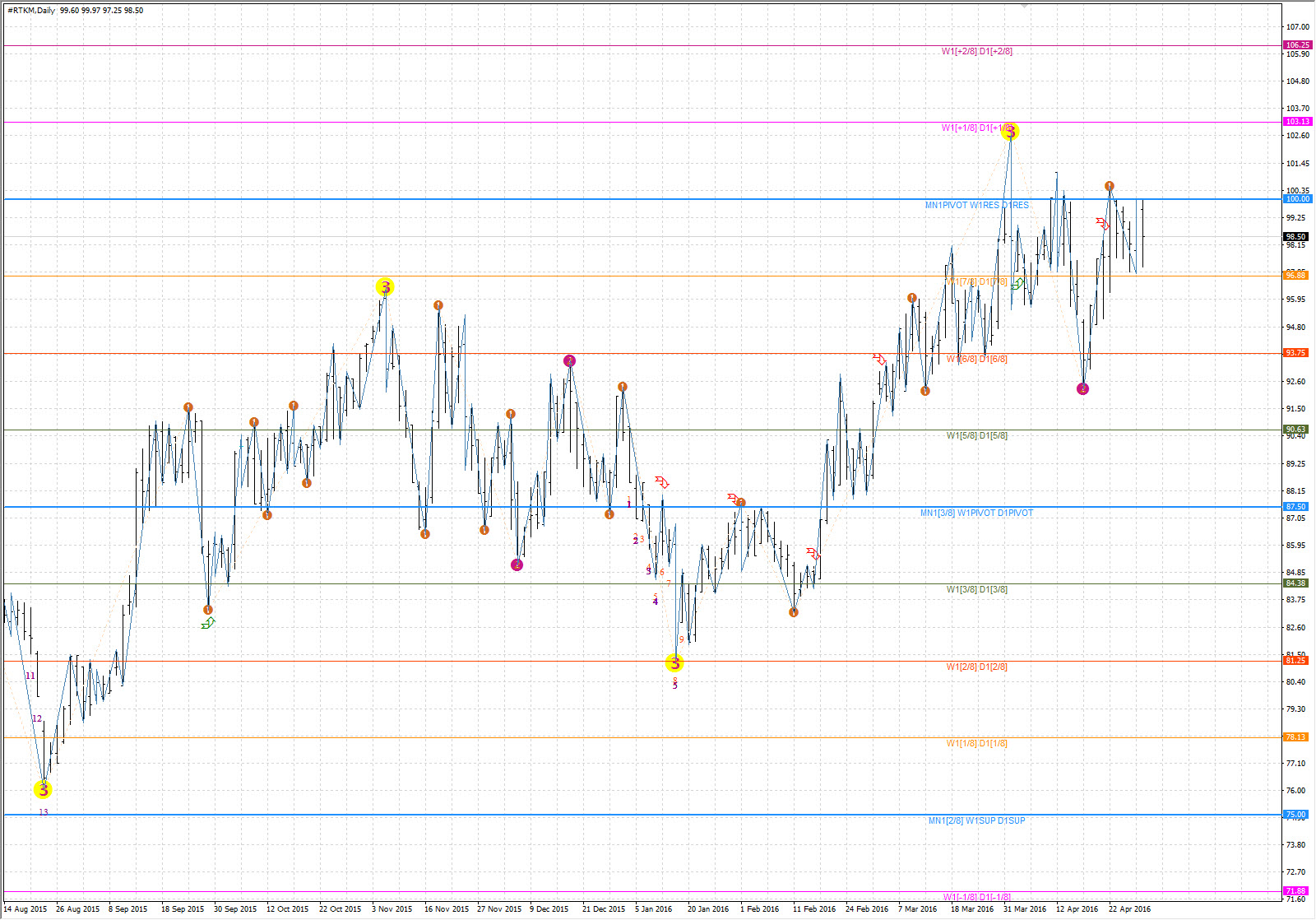1316x920 pixels.
Task: Select the MN1[2/8] W1SUP D1SUP label
Action: [x=976, y=821]
